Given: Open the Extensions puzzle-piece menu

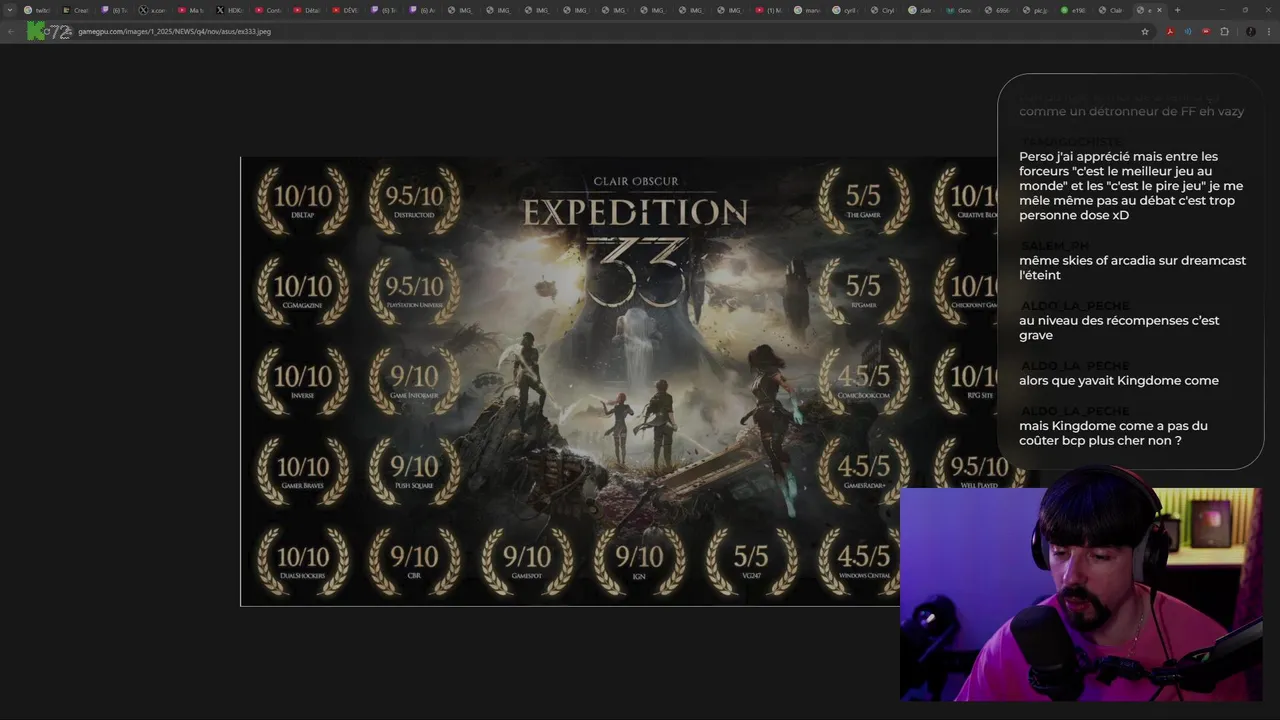Looking at the screenshot, I should 1224,31.
